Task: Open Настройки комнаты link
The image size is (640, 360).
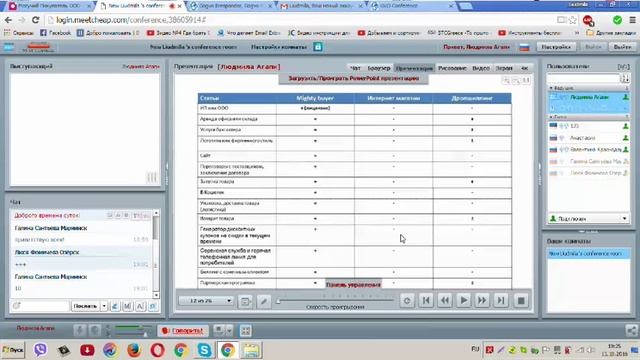Action: [279, 47]
